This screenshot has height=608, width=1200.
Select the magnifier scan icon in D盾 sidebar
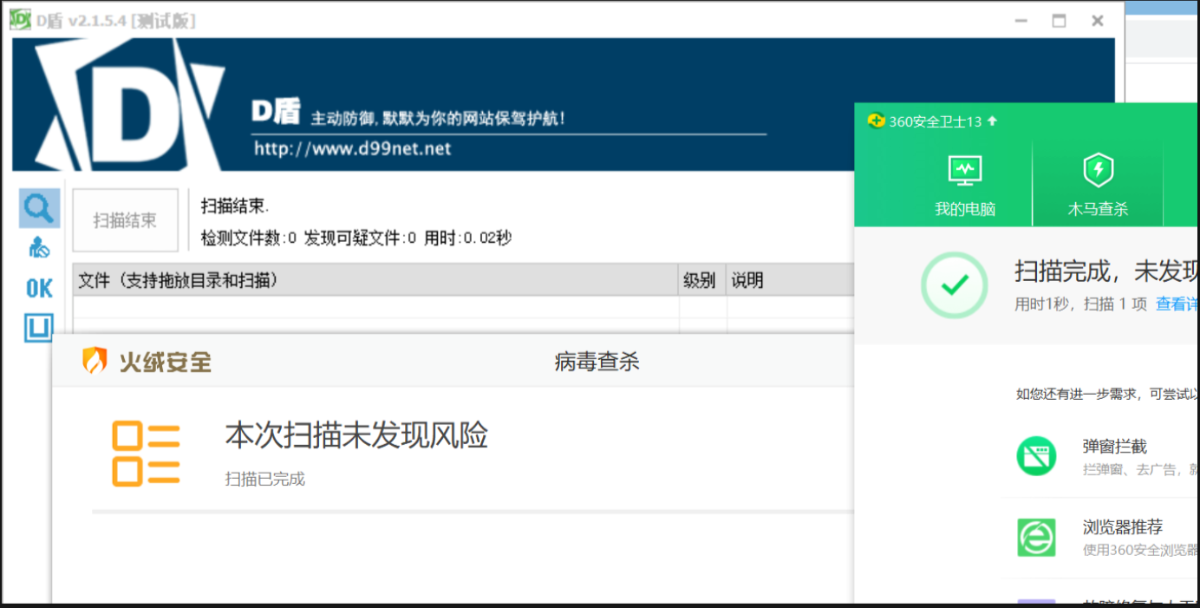coord(39,208)
